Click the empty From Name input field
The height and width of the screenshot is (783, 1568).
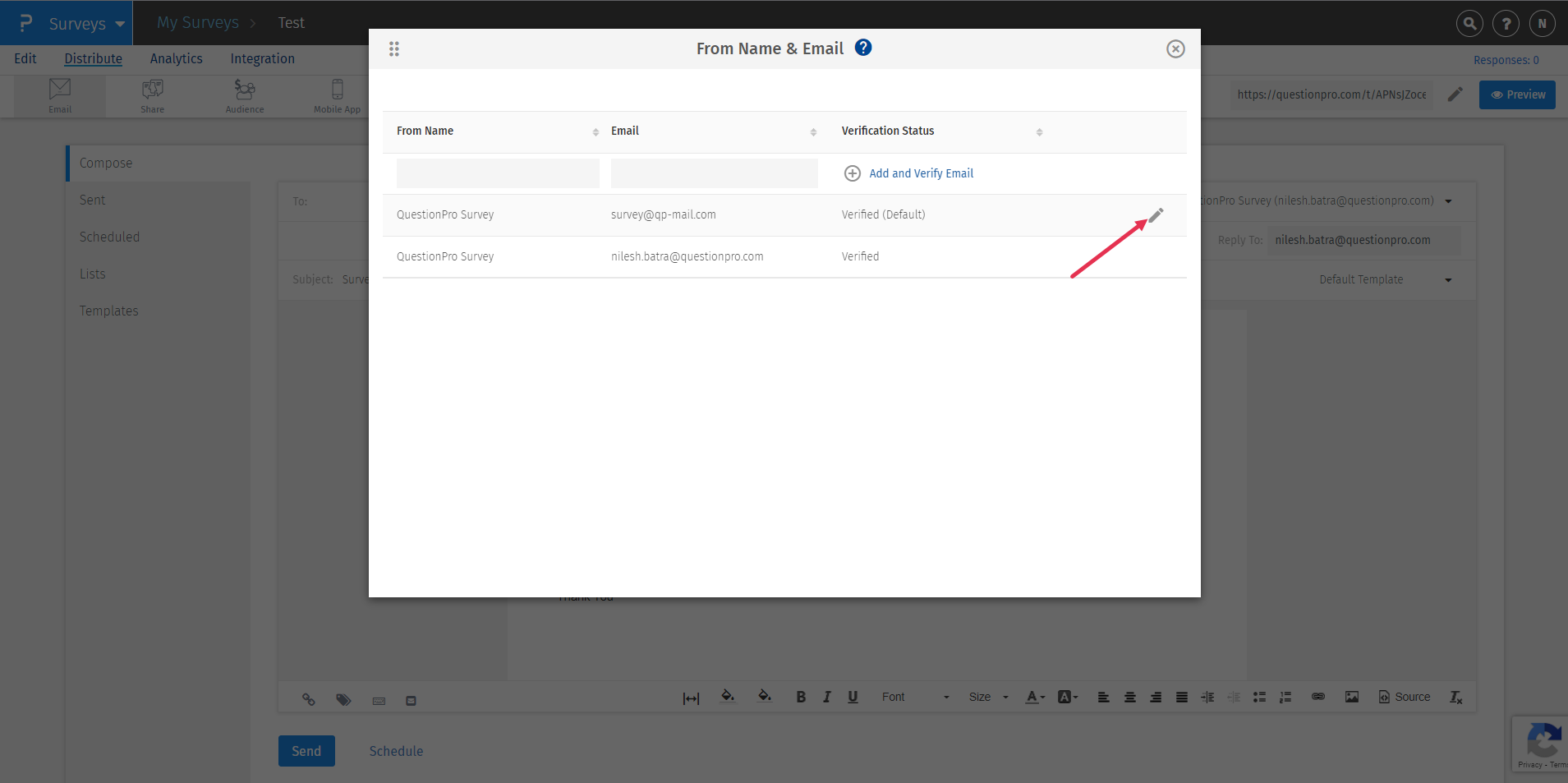pyautogui.click(x=497, y=173)
